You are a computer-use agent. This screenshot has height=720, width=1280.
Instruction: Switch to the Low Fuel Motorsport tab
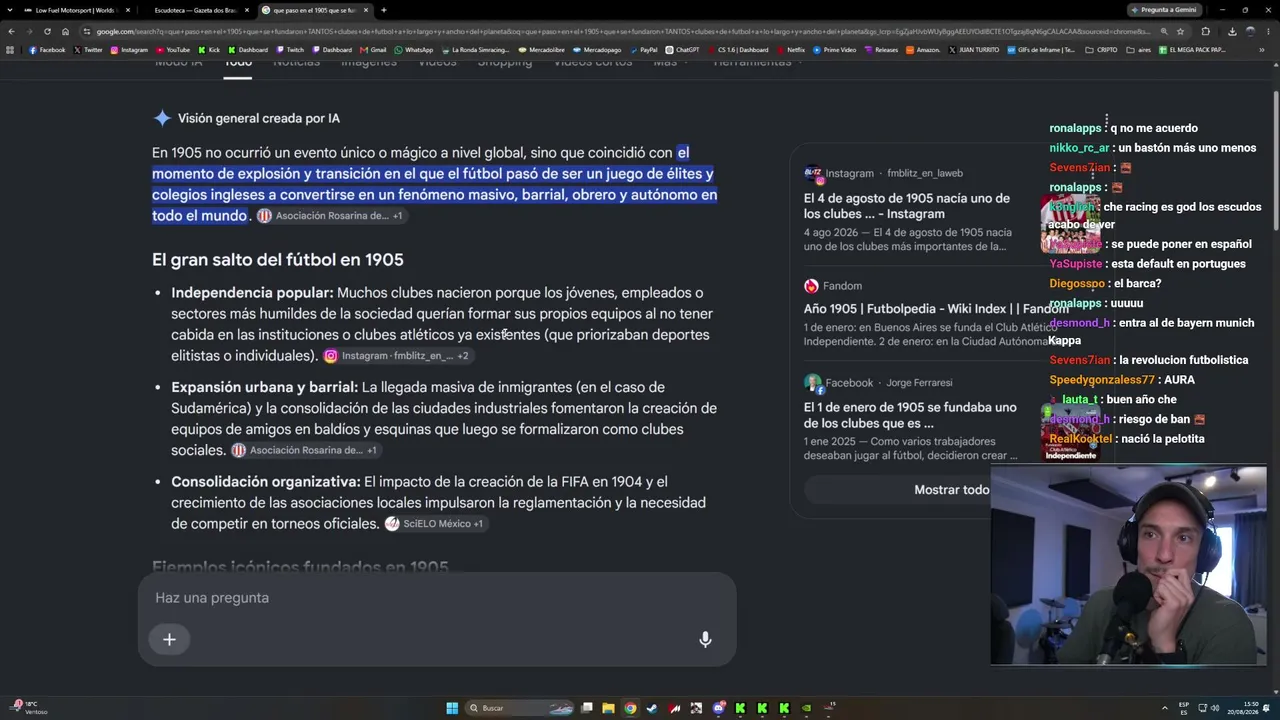(76, 10)
